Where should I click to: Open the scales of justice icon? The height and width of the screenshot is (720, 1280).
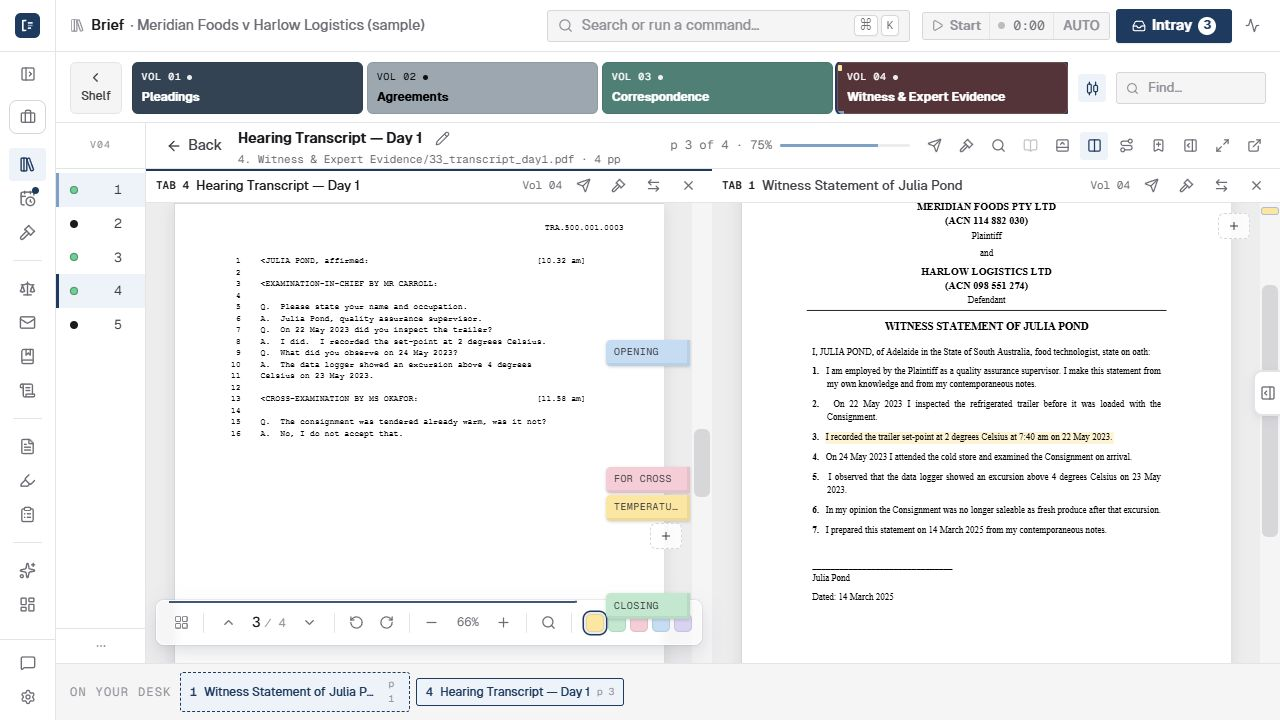28,289
